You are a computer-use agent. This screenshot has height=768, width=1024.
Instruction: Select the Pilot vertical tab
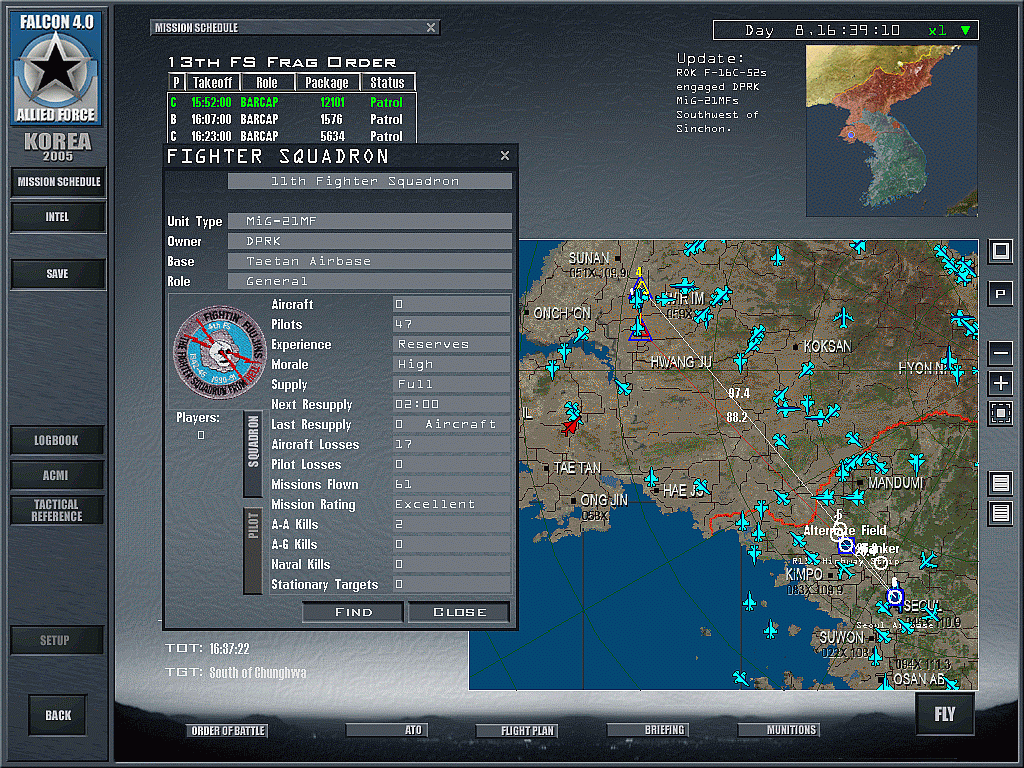(x=253, y=551)
